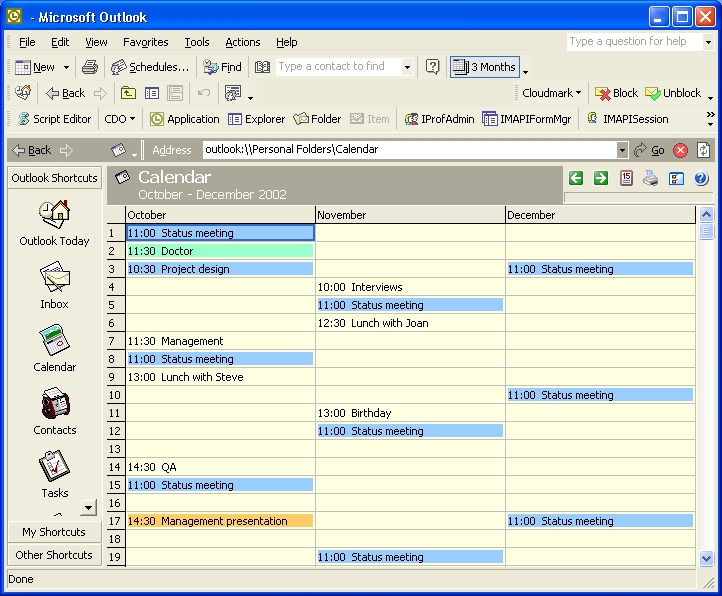Click the Unblock button
722x596 pixels.
click(x=673, y=93)
